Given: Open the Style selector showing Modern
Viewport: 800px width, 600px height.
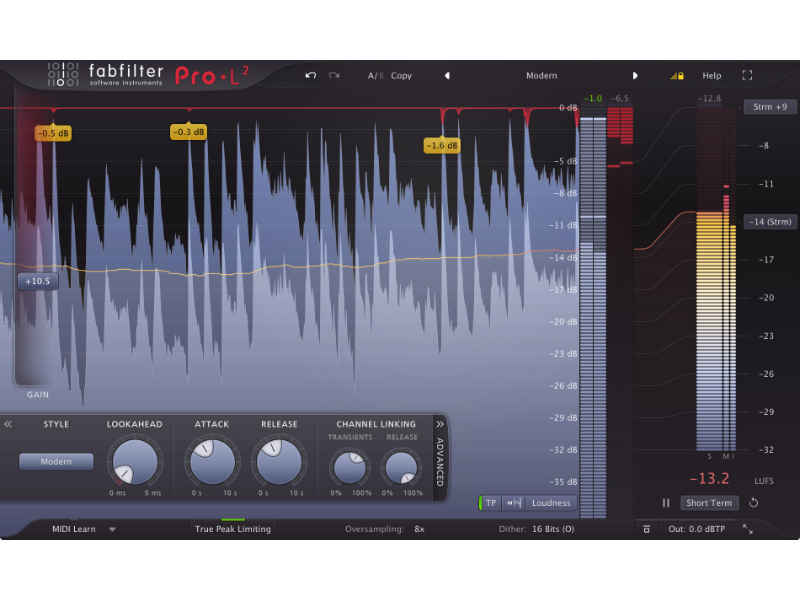Looking at the screenshot, I should tap(56, 461).
